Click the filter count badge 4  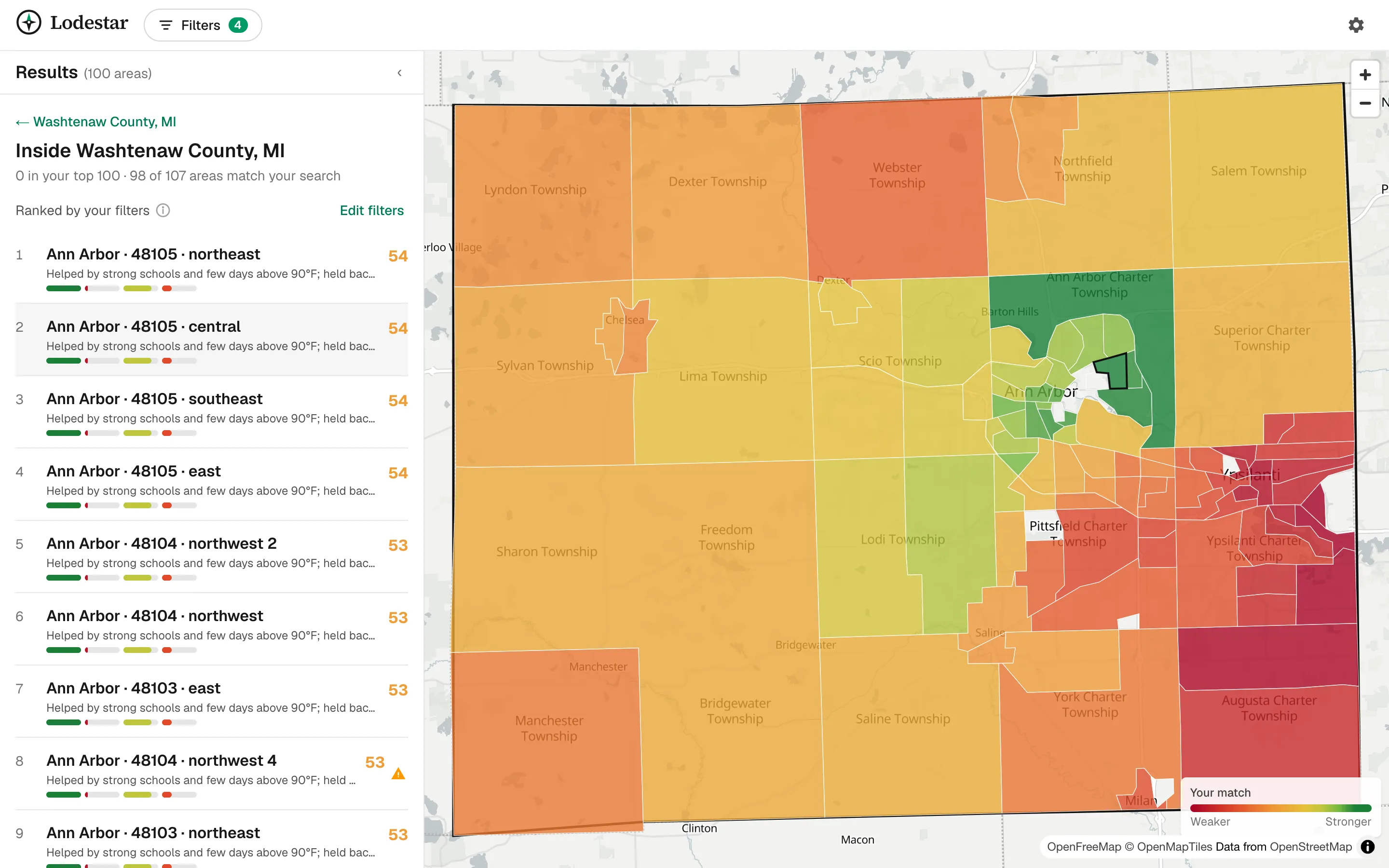pyautogui.click(x=238, y=25)
